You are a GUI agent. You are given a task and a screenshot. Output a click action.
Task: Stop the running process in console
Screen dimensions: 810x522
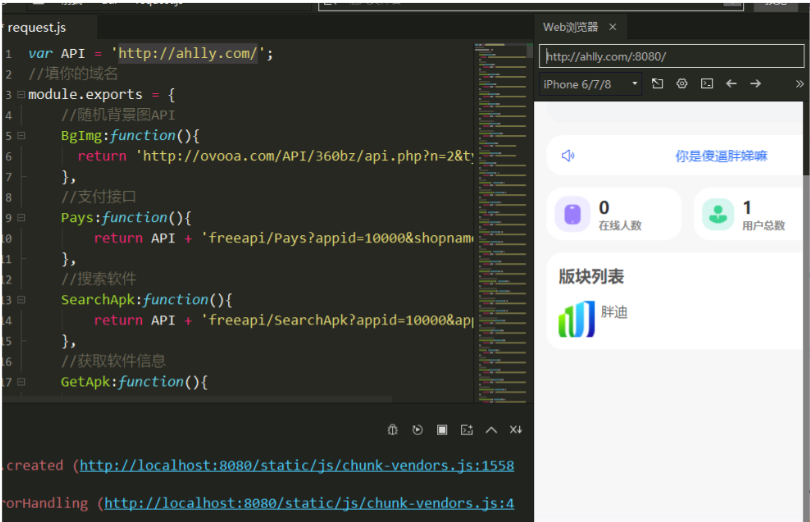[x=442, y=430]
